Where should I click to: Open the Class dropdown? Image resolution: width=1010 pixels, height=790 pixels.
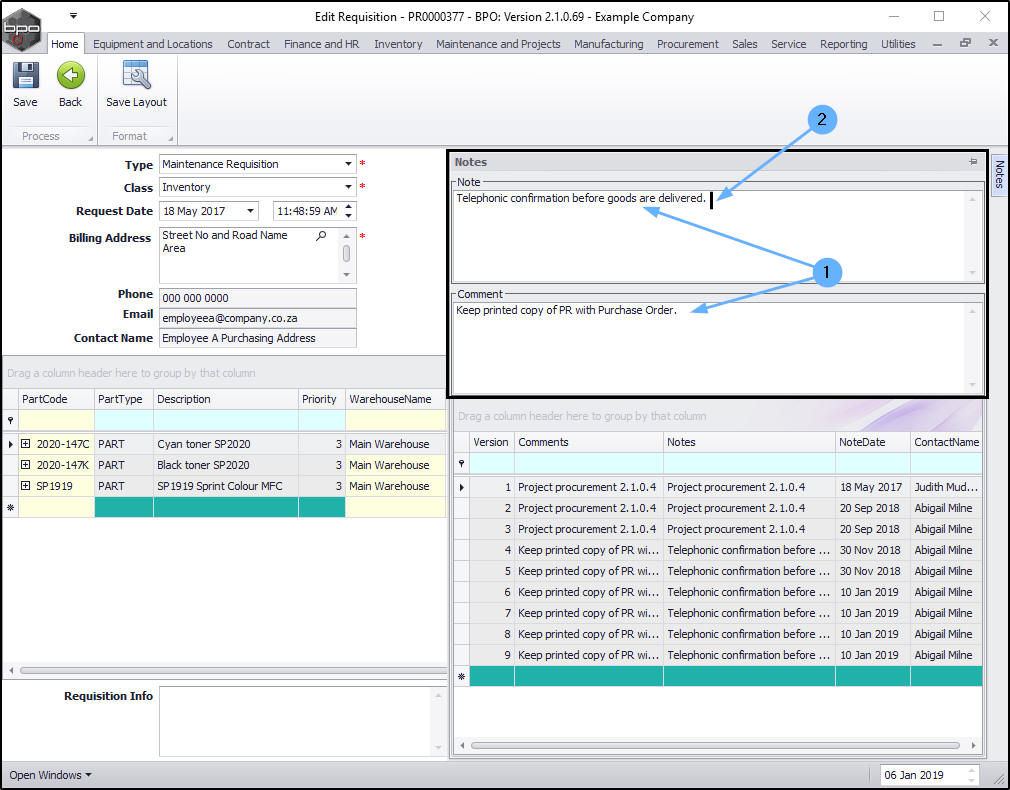(348, 187)
